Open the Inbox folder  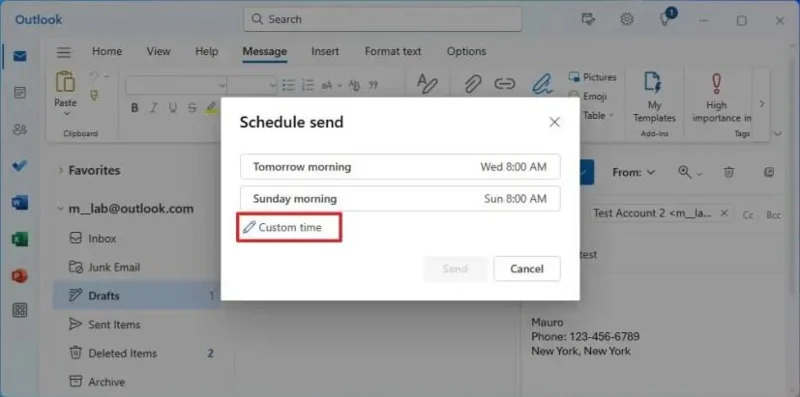pyautogui.click(x=138, y=238)
